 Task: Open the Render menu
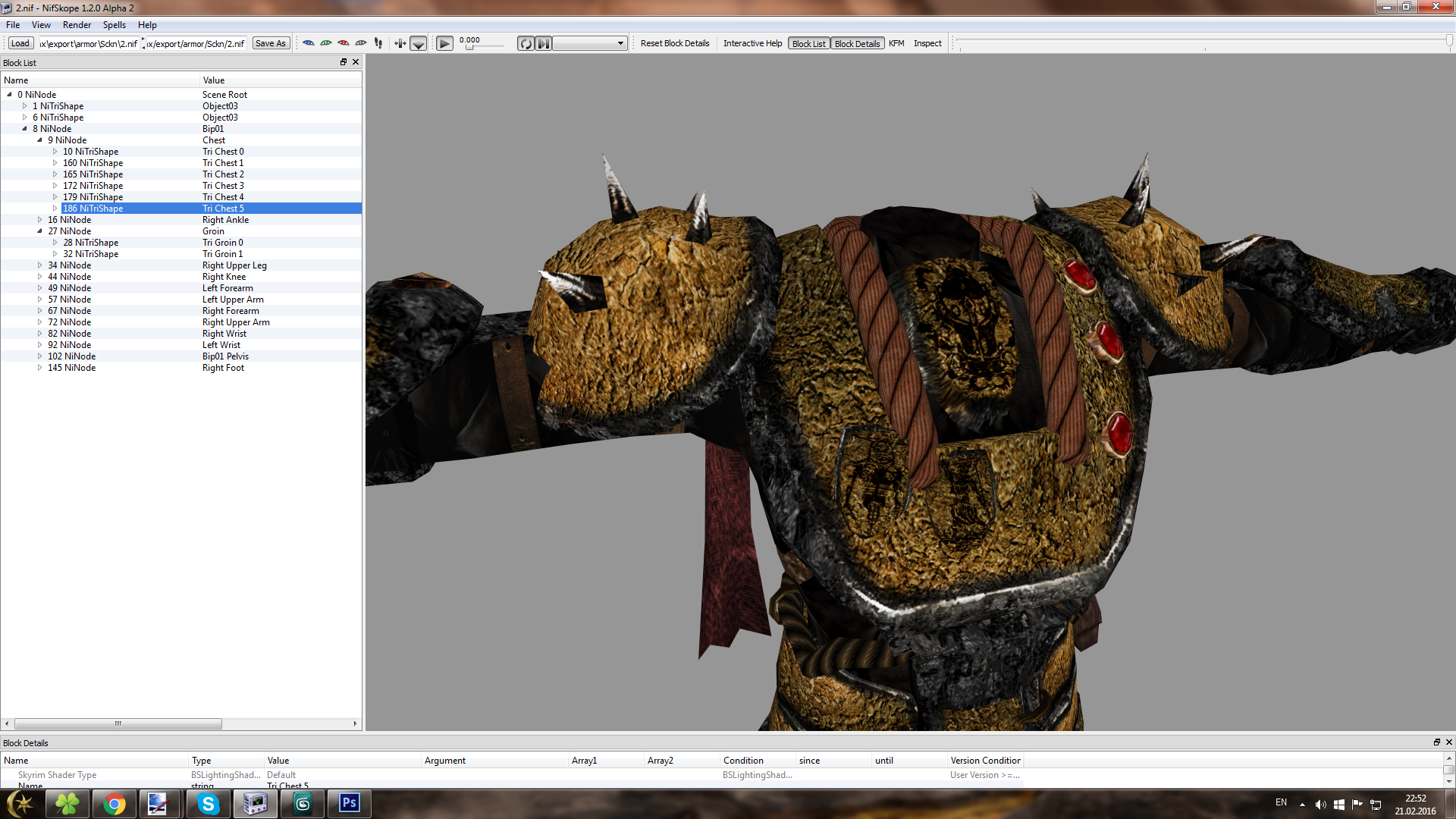[x=77, y=25]
